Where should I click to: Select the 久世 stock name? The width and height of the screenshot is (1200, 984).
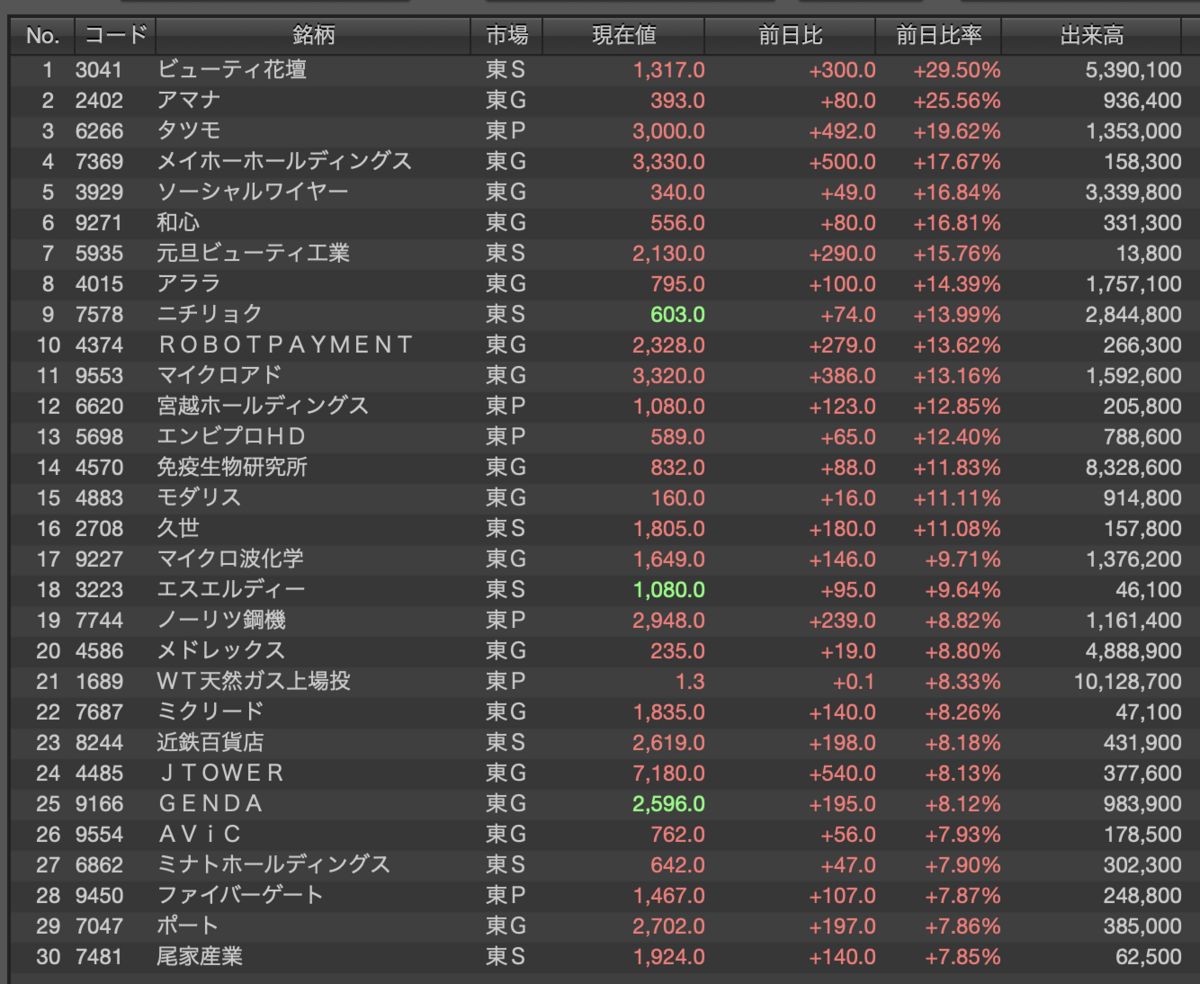point(178,528)
